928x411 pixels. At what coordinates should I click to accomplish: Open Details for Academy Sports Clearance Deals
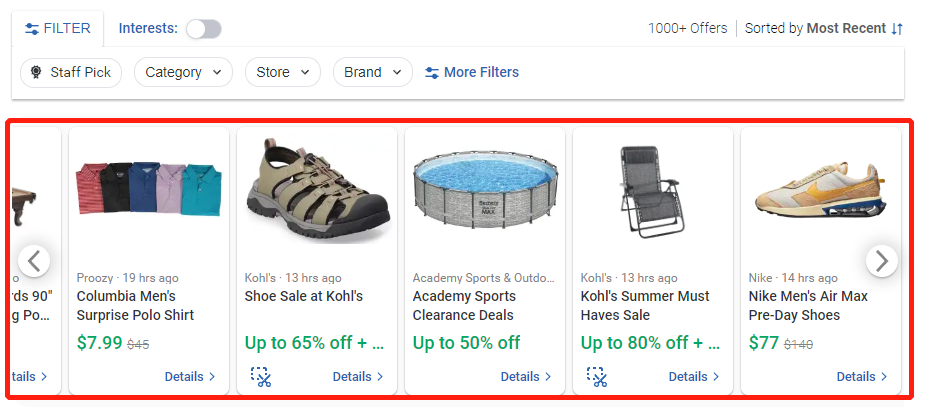pyautogui.click(x=526, y=377)
